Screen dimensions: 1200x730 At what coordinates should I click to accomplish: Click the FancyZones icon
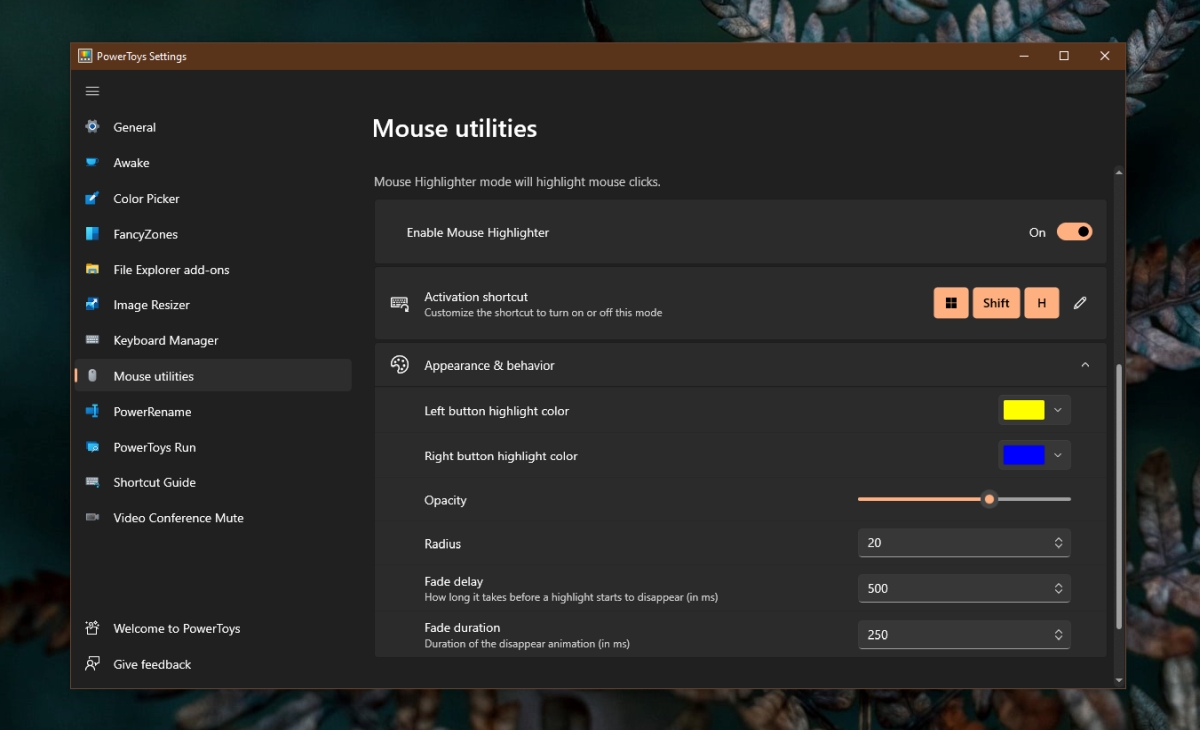[92, 234]
